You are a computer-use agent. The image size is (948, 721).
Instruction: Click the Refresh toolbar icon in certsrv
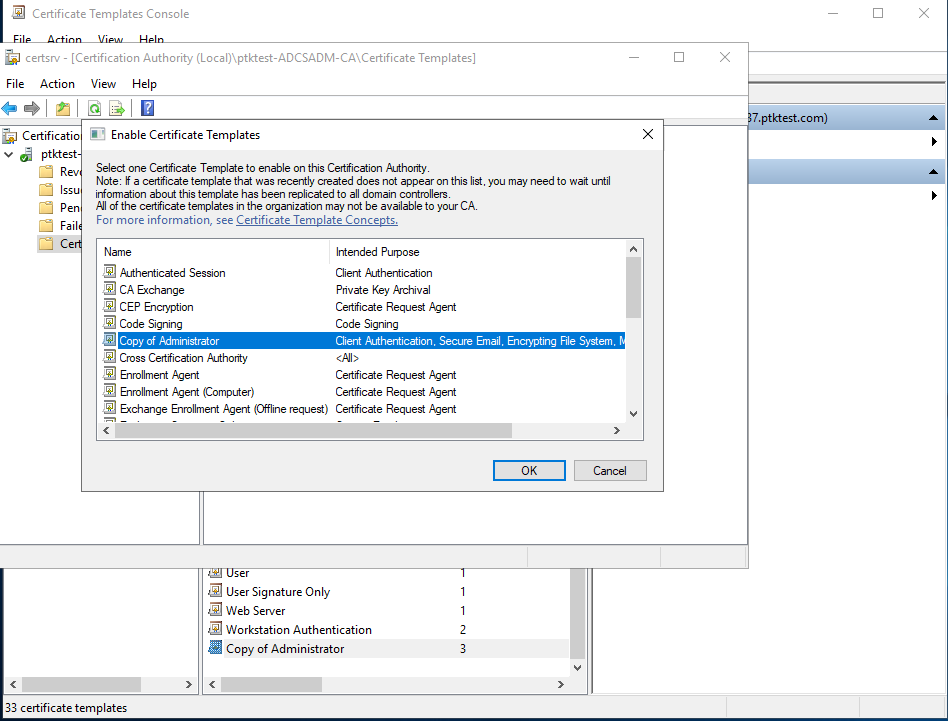(94, 108)
